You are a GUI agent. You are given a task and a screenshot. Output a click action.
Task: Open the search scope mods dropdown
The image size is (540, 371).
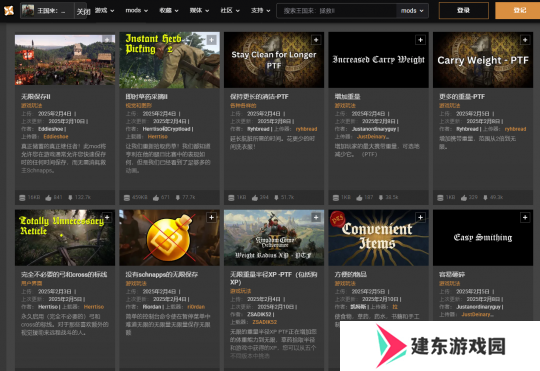point(412,11)
